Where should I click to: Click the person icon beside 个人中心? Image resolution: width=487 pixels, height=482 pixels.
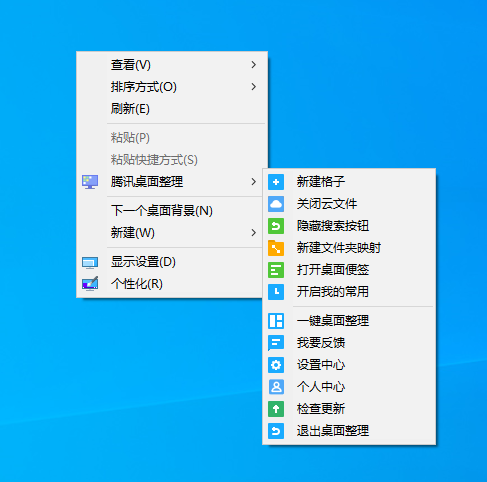coord(276,387)
